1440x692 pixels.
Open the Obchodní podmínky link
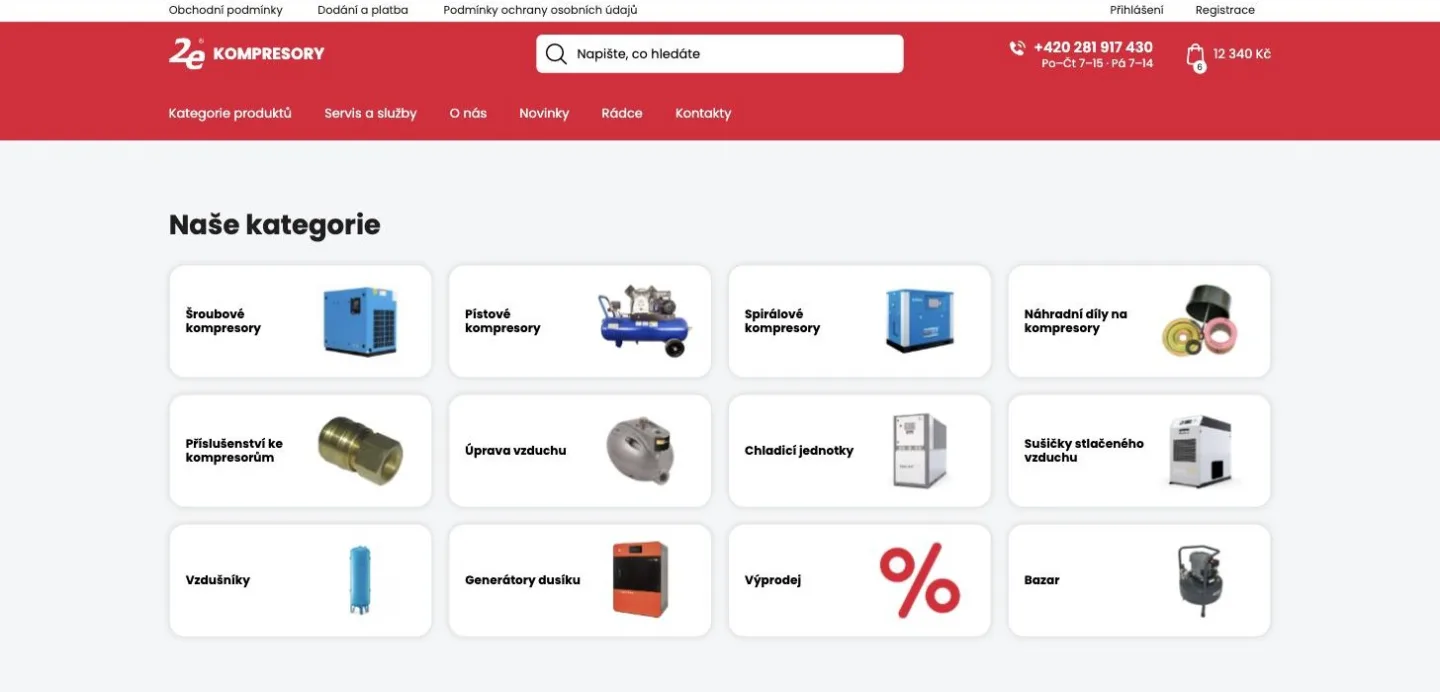[x=226, y=10]
